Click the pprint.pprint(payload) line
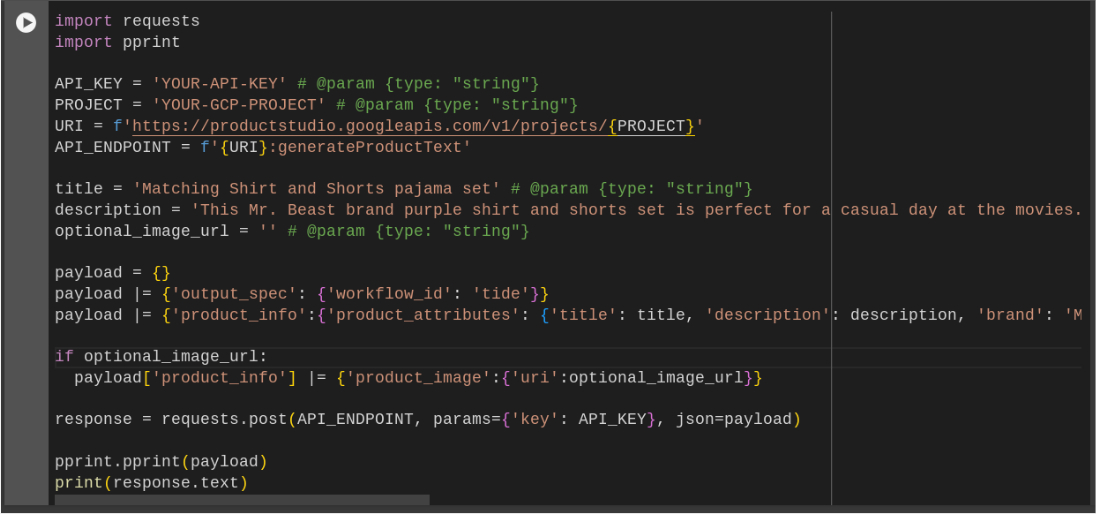The width and height of the screenshot is (1096, 514). click(x=161, y=462)
